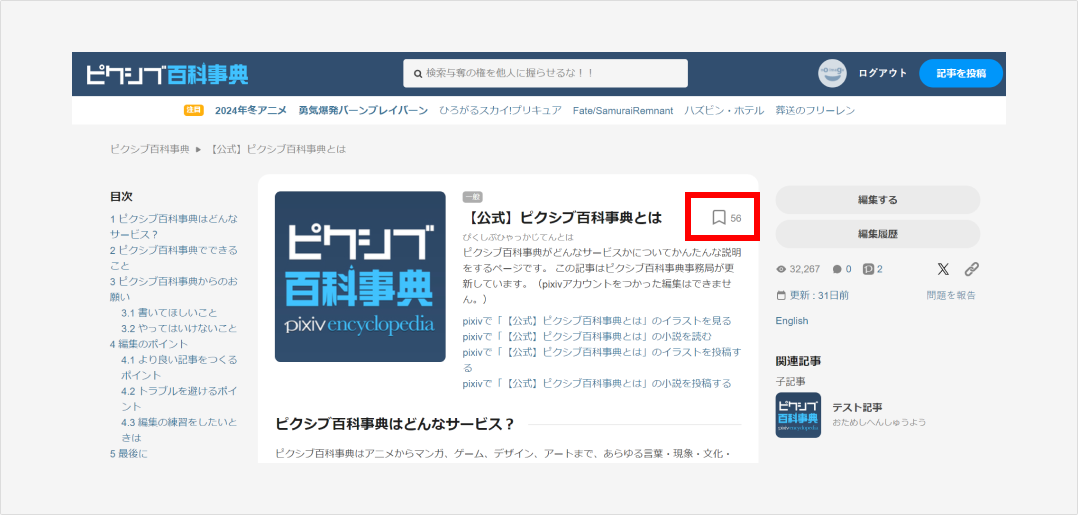Open the 編集履歴 button
This screenshot has width=1078, height=515.
click(877, 234)
